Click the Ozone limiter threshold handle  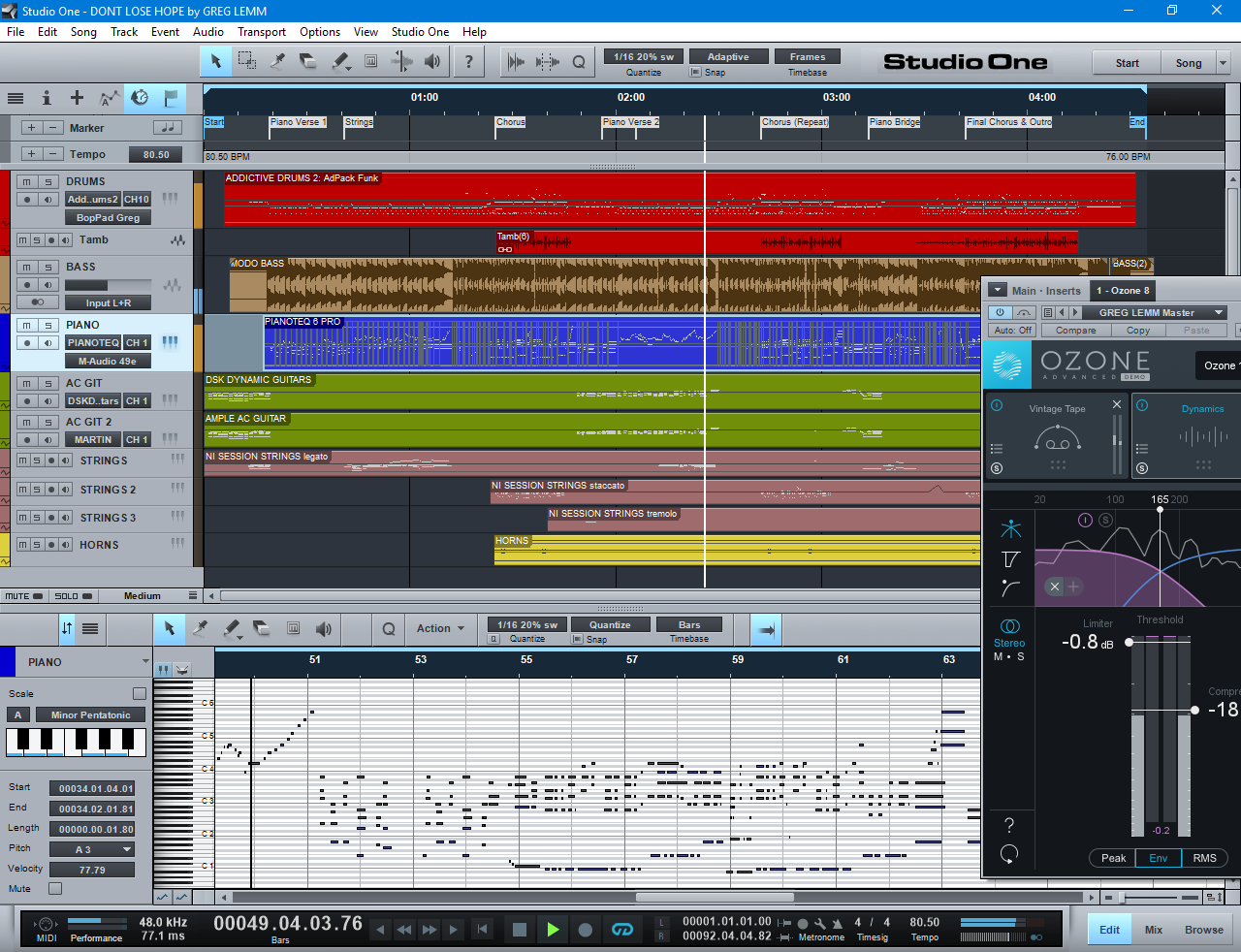point(1129,642)
